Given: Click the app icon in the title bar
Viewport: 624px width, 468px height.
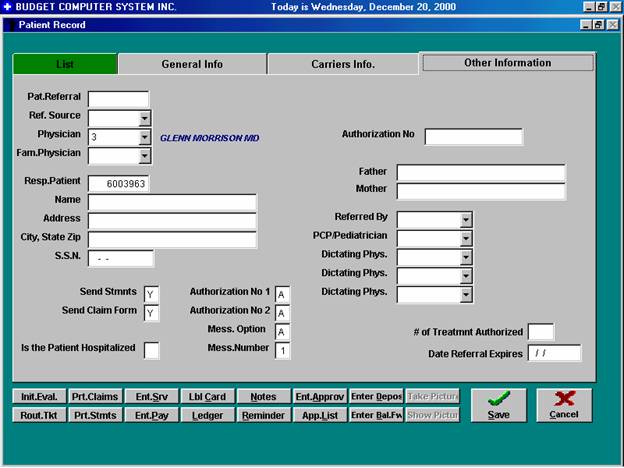Looking at the screenshot, I should click(x=7, y=7).
